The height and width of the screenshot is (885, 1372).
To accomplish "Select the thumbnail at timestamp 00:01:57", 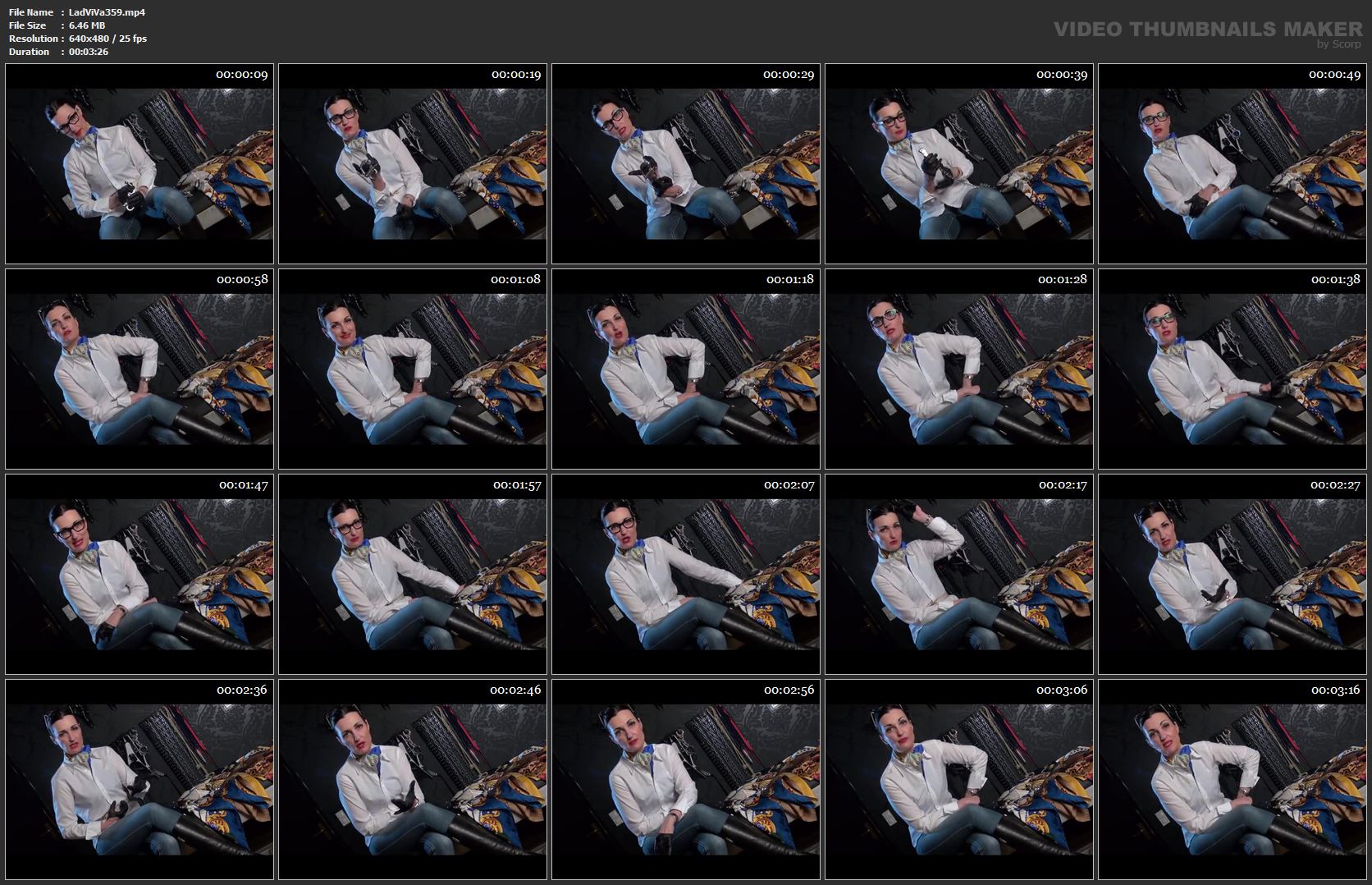I will (x=413, y=574).
